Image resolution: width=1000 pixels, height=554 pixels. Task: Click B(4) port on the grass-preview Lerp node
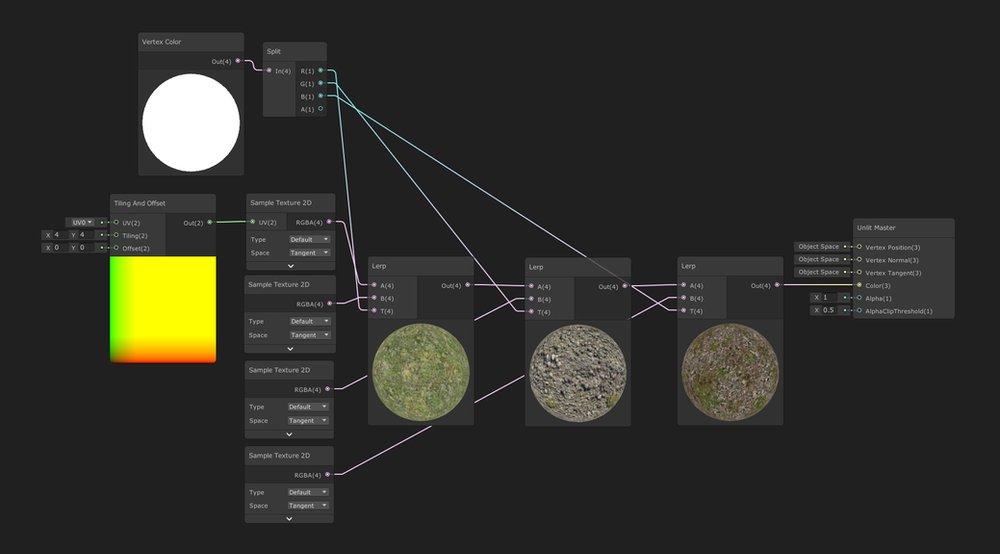pyautogui.click(x=374, y=298)
